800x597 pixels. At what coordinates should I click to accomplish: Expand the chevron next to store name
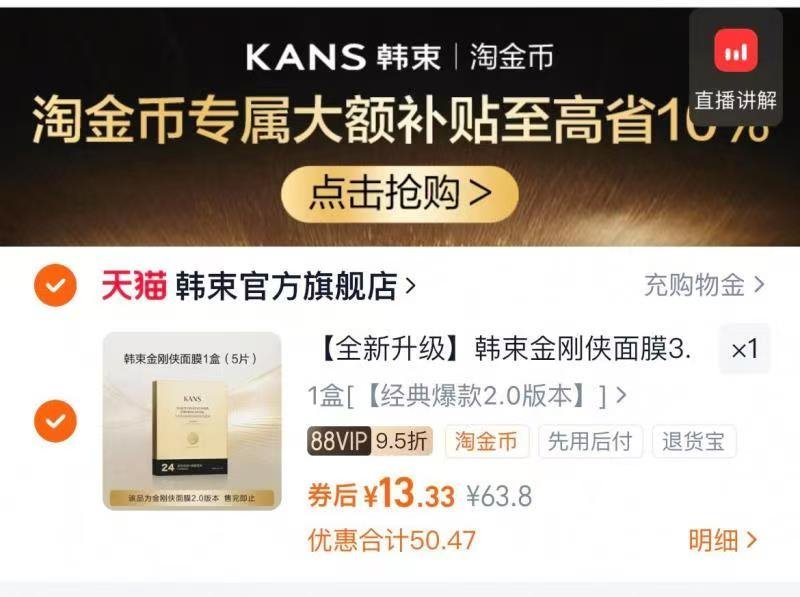(410, 286)
